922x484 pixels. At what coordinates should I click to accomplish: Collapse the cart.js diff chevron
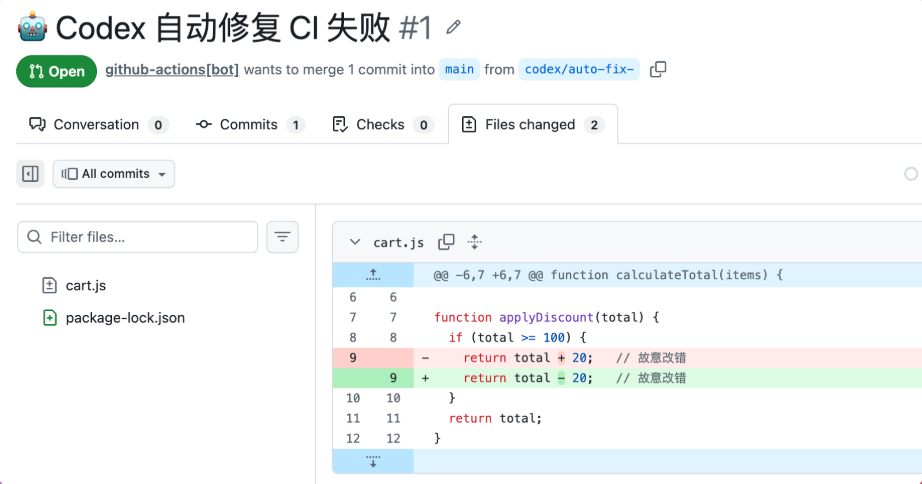tap(355, 242)
